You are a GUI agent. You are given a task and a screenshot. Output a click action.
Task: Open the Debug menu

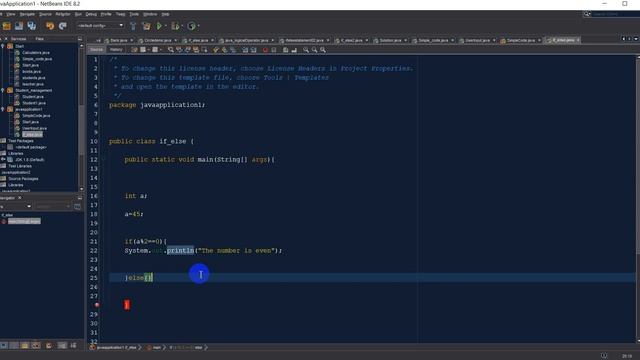point(91,14)
